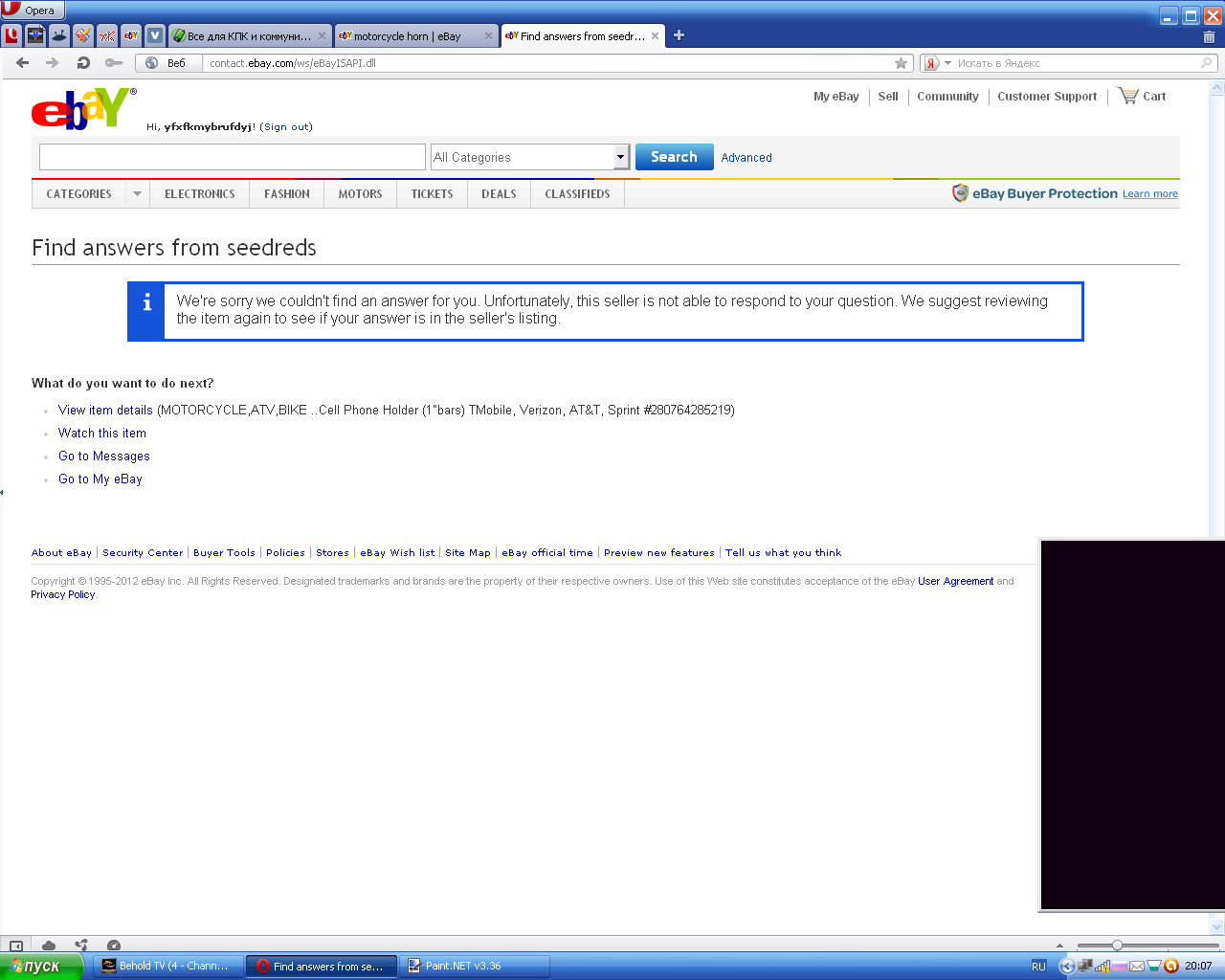
Task: Click into the eBay search text field
Action: tap(233, 157)
